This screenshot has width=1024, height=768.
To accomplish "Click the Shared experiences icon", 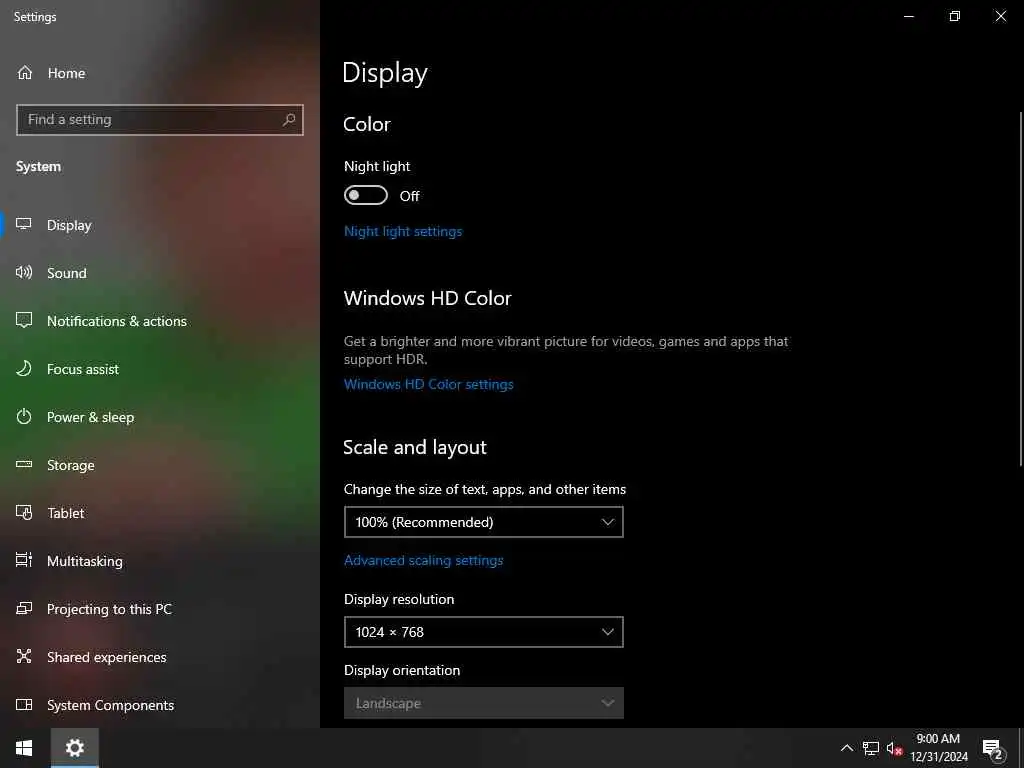I will (24, 656).
